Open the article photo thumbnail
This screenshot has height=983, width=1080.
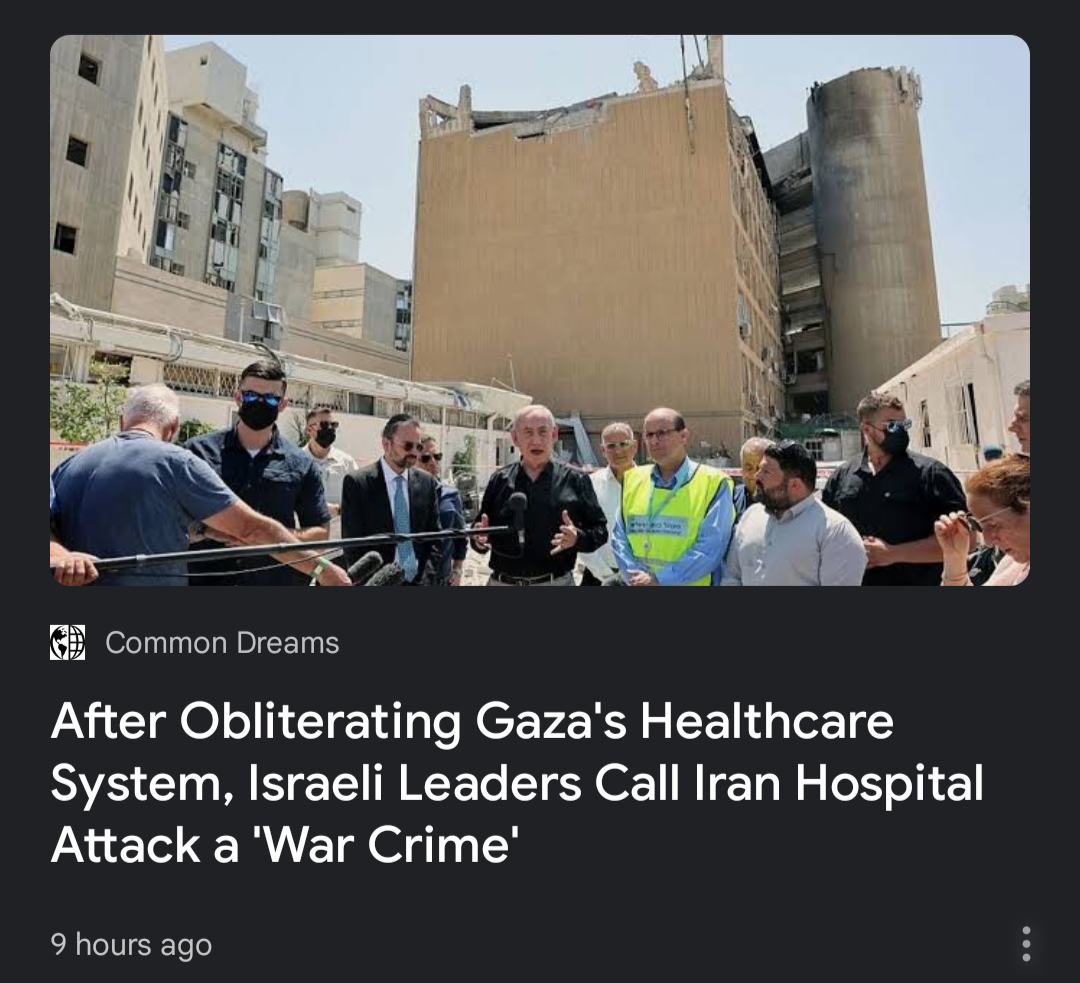[540, 310]
